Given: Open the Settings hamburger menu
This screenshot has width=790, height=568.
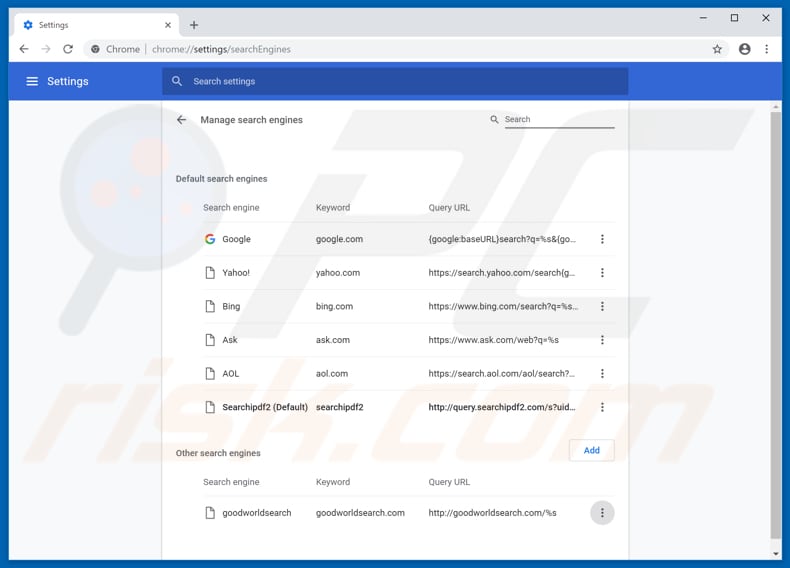Looking at the screenshot, I should [x=32, y=81].
